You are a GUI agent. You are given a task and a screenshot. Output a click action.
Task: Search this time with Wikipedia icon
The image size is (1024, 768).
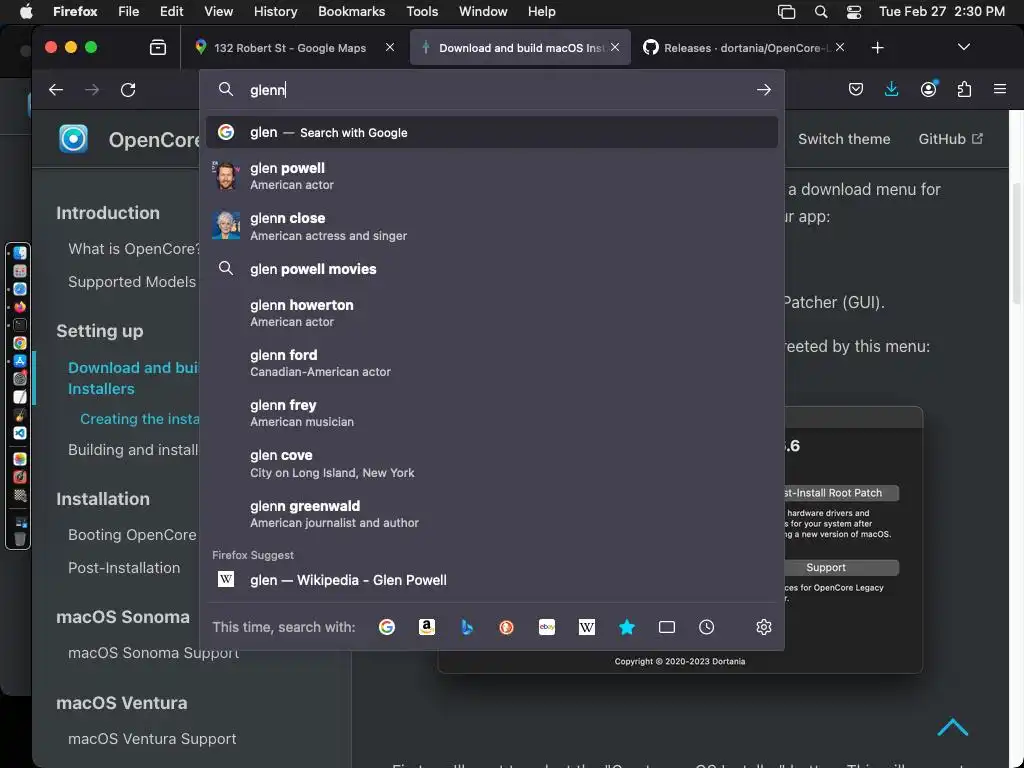tap(586, 627)
